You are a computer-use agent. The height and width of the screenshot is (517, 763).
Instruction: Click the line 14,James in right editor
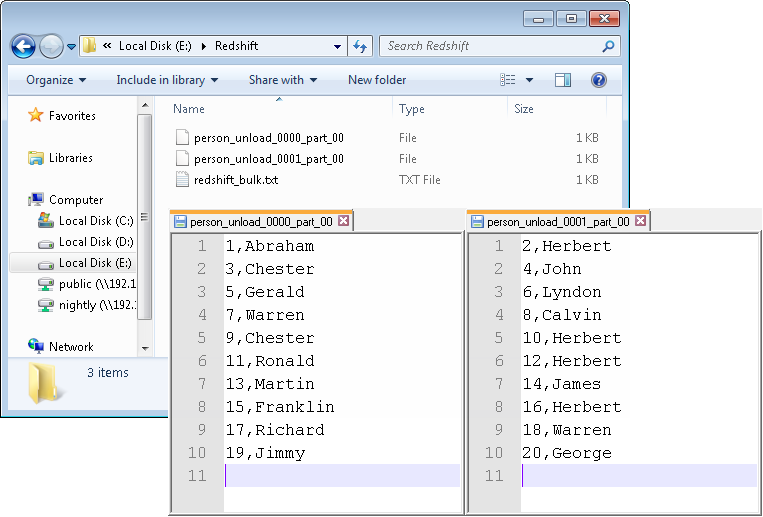[562, 384]
